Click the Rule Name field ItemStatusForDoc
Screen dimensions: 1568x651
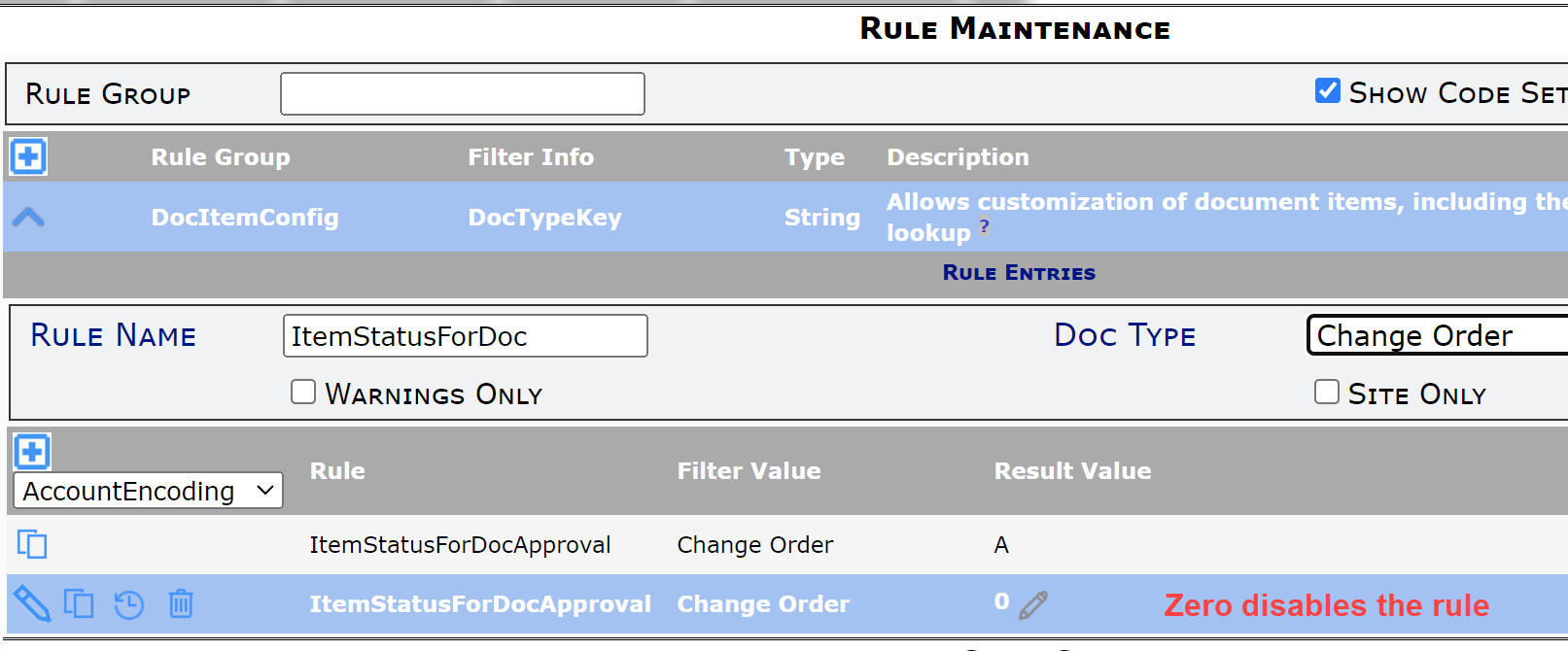[466, 335]
